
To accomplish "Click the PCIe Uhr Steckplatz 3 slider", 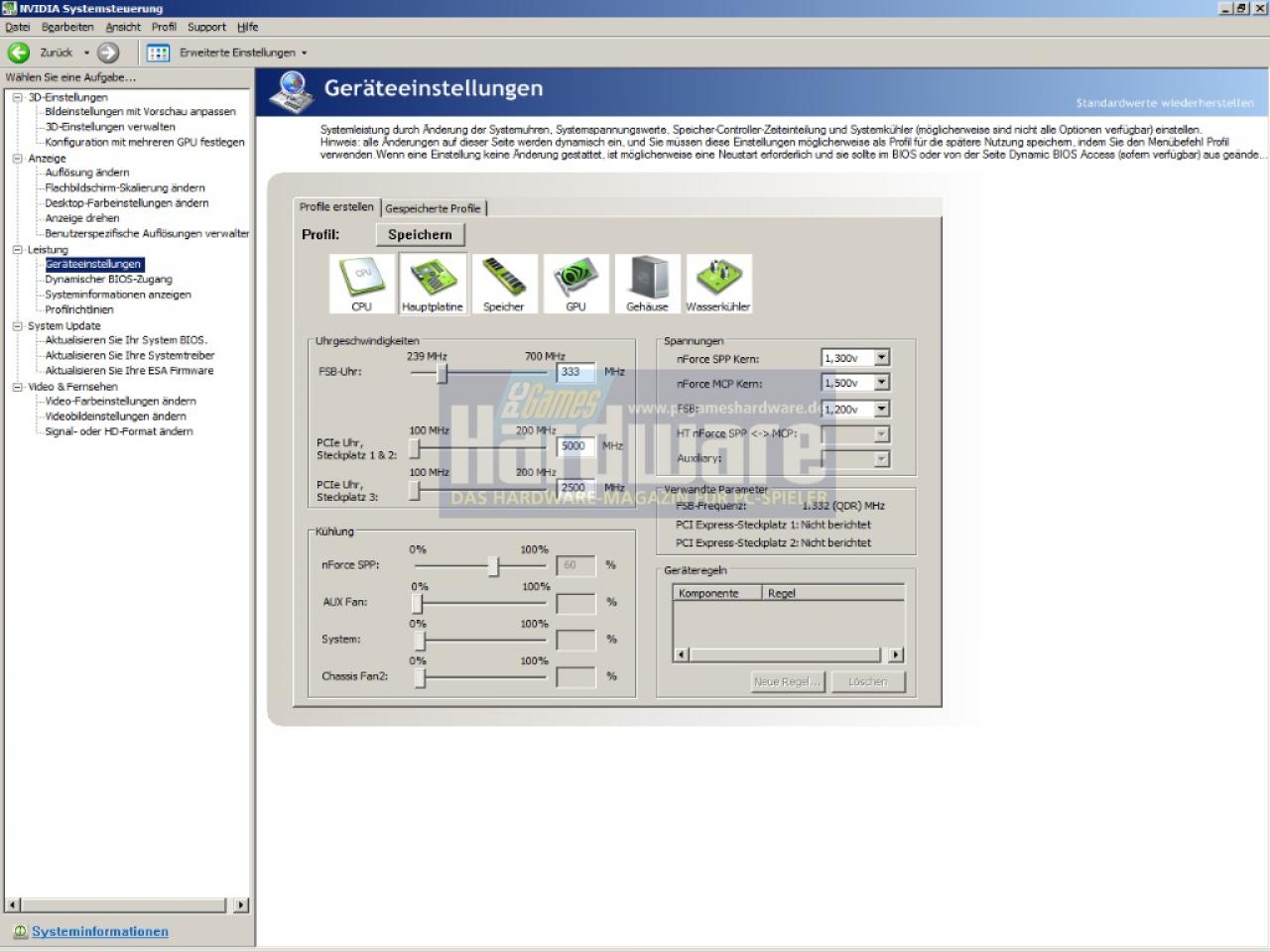I will pyautogui.click(x=415, y=490).
